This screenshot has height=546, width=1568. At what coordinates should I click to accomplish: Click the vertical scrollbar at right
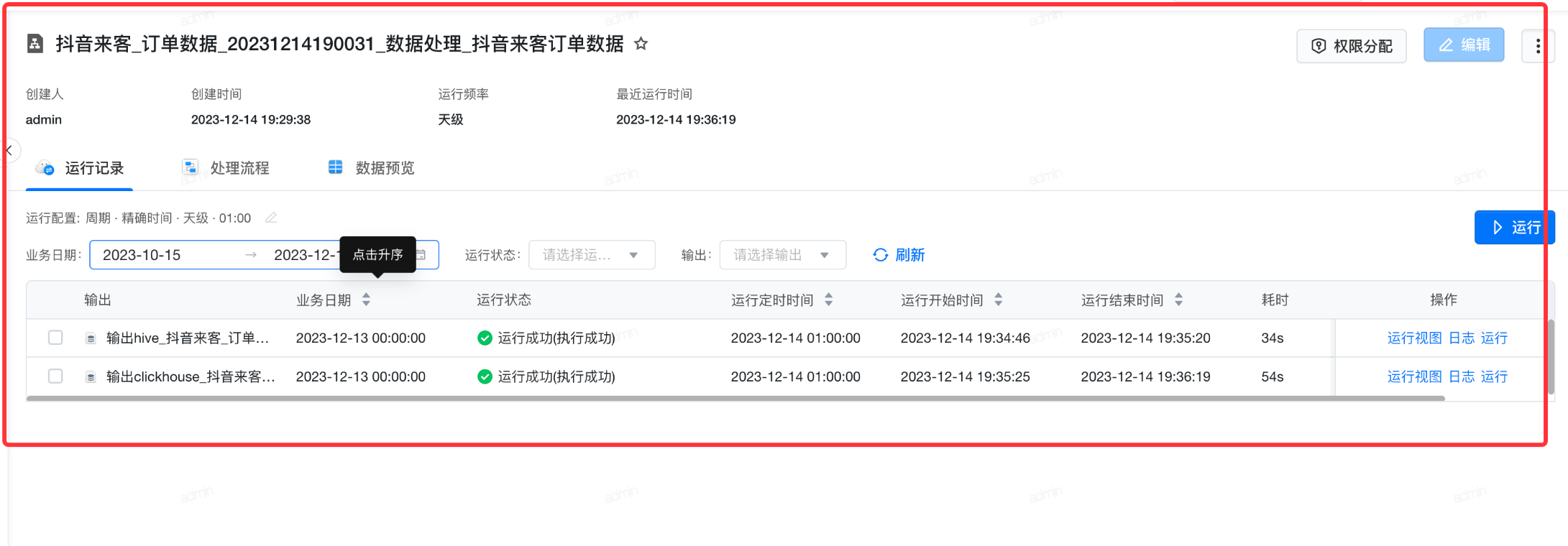tap(1551, 357)
